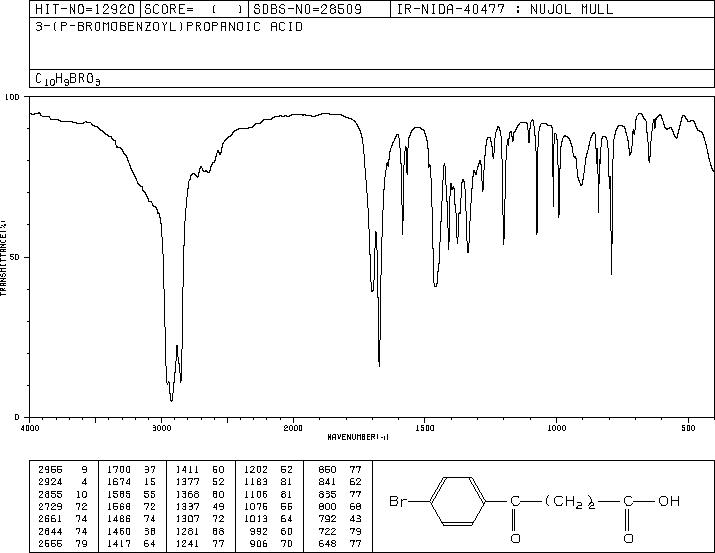Click the 4000 tick label on the wavenumber axis
This screenshot has height=553, width=715.
point(30,428)
